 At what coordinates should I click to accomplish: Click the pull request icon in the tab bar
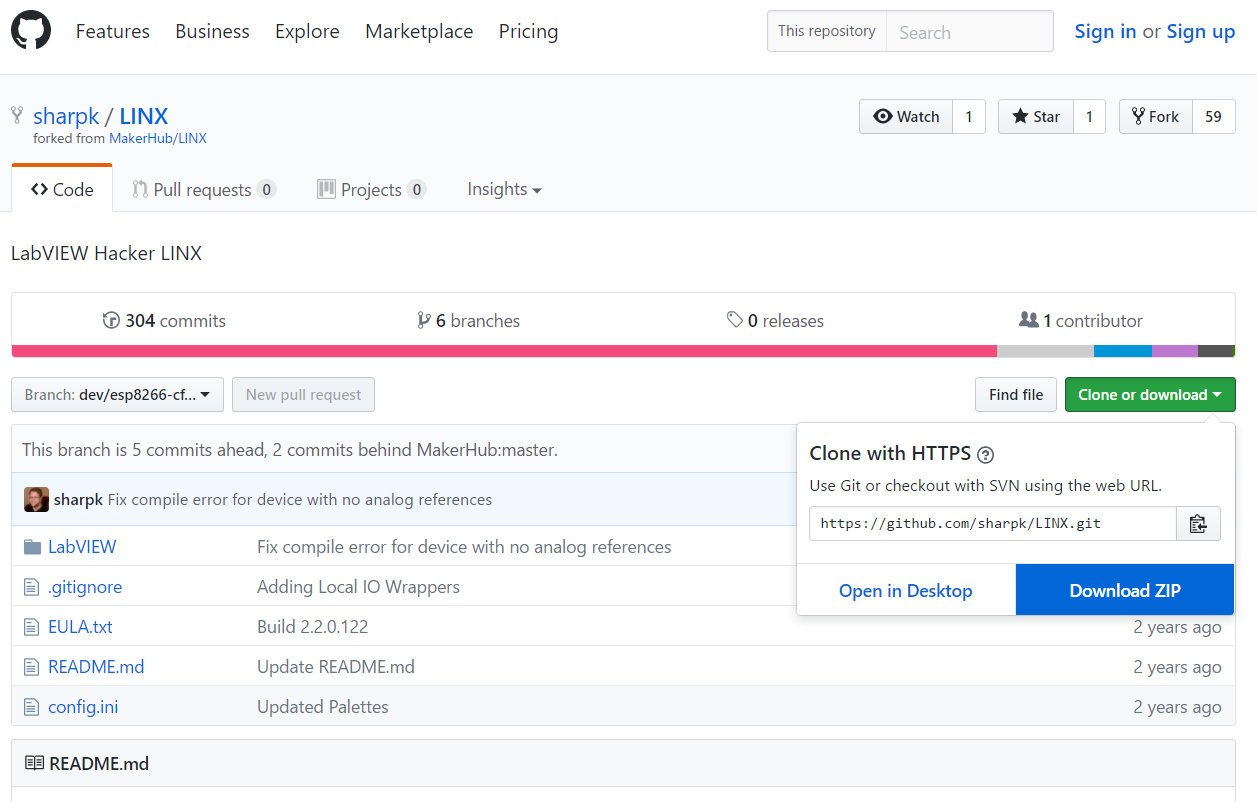pos(140,189)
